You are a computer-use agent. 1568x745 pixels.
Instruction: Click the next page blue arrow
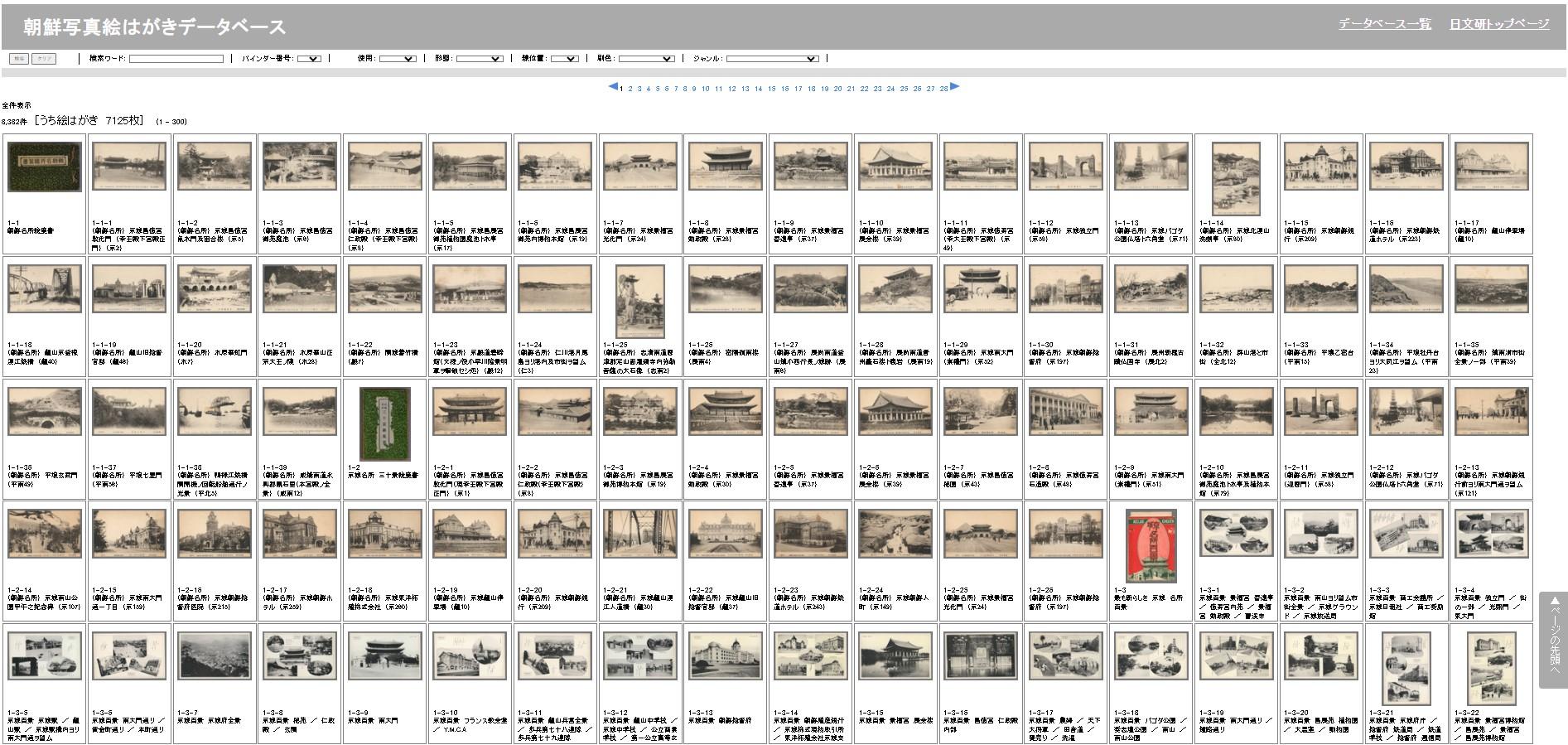954,86
